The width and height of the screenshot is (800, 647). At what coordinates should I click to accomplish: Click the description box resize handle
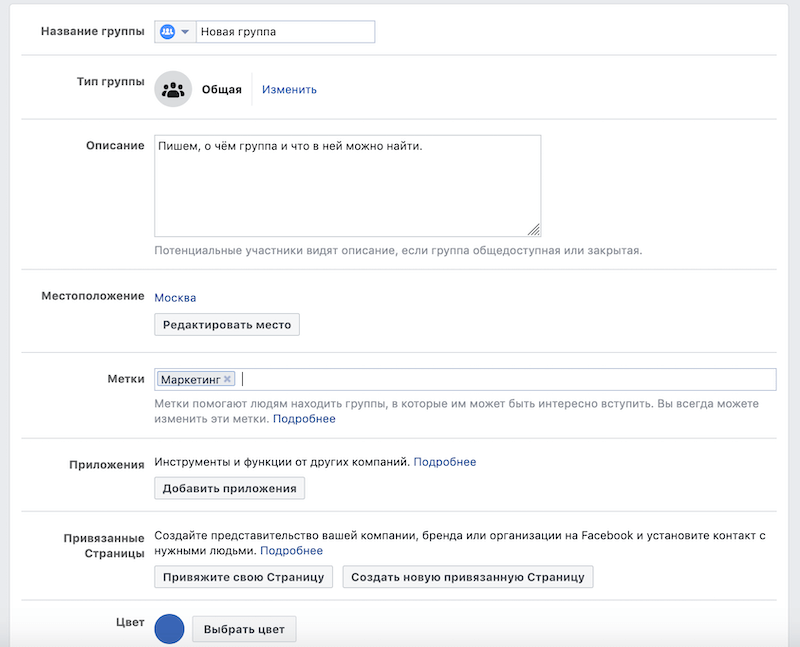534,229
